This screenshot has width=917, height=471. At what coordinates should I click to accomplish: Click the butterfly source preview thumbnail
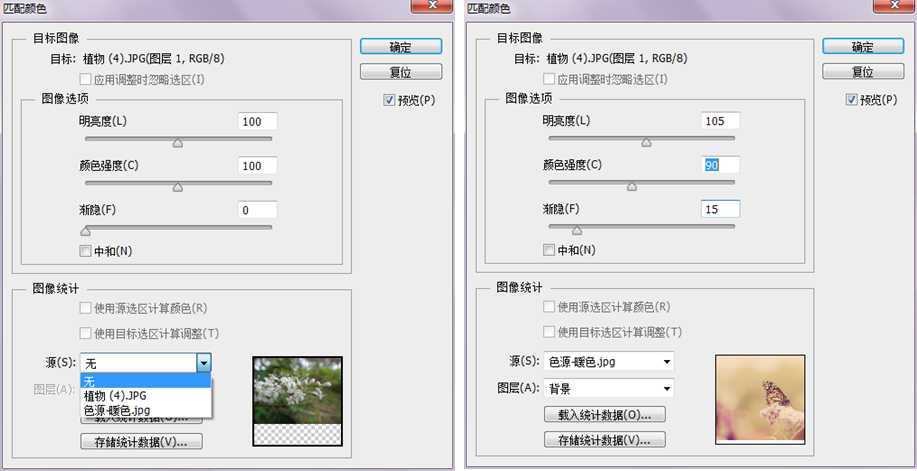(759, 398)
